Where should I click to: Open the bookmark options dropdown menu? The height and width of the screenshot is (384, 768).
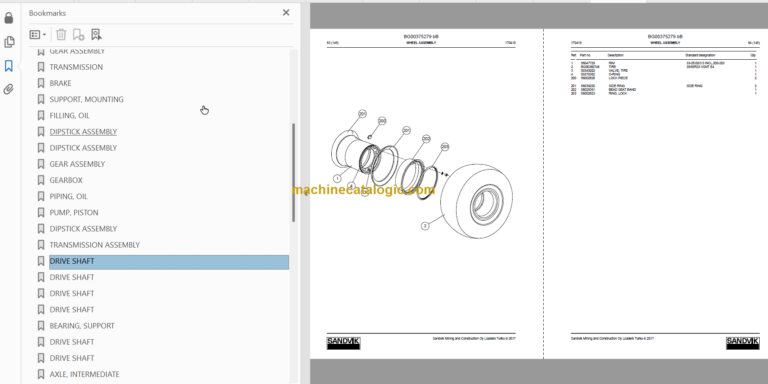coord(38,35)
